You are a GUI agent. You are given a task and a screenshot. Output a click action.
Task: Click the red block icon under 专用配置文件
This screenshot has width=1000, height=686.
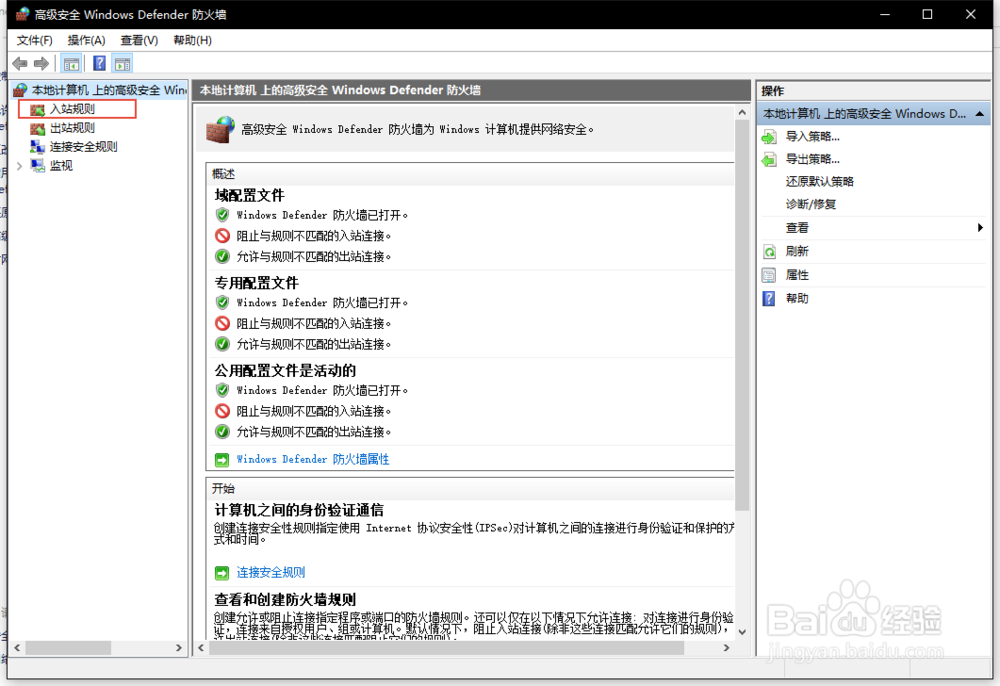pyautogui.click(x=222, y=323)
